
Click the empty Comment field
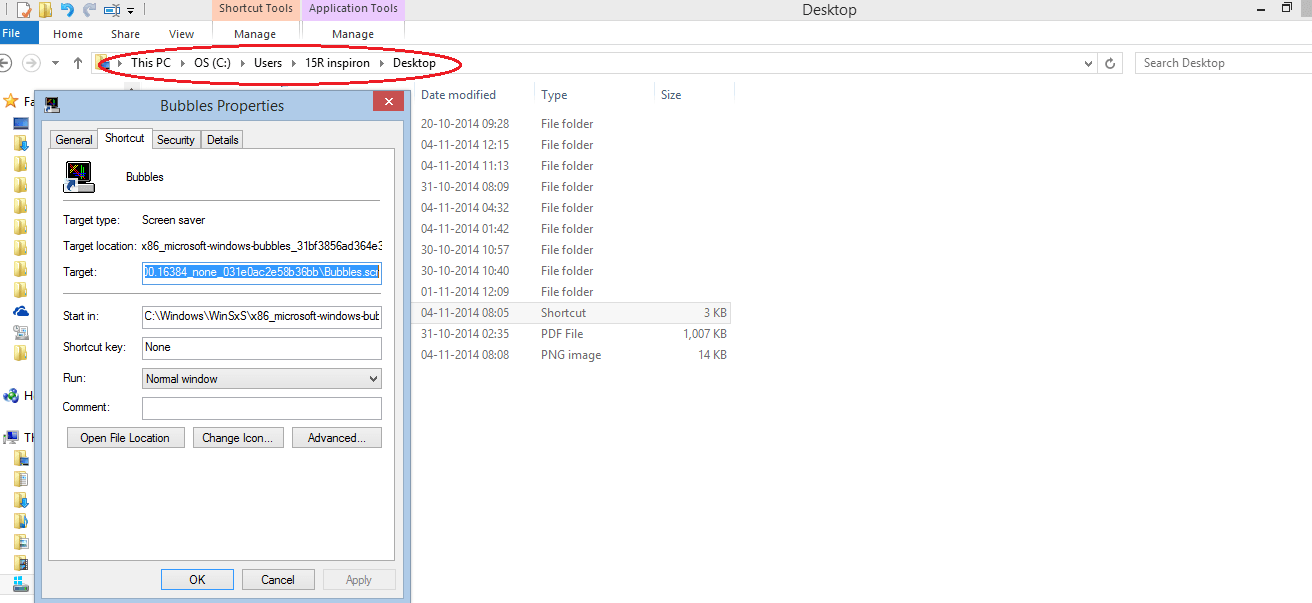262,408
